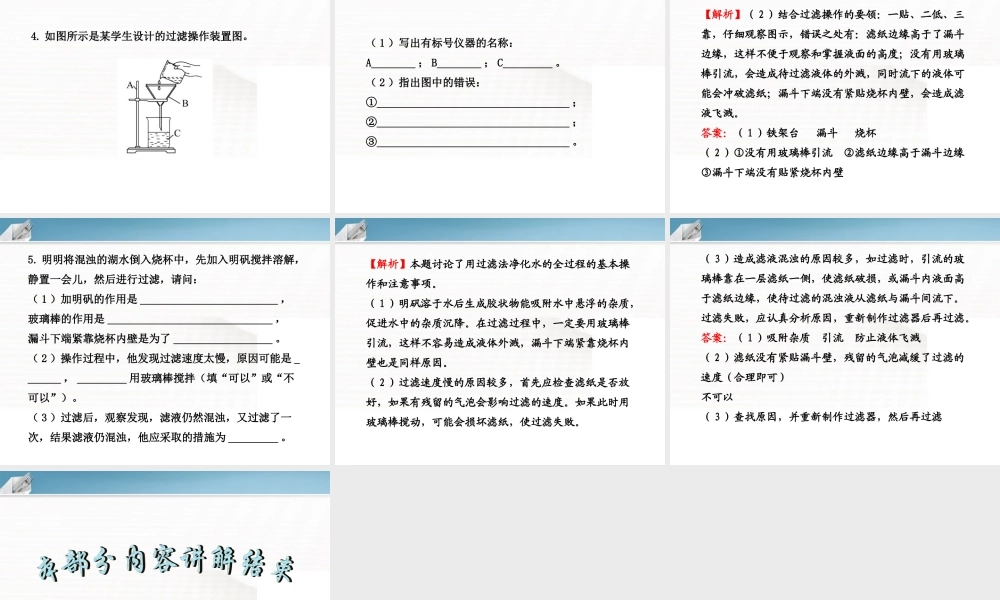Open the slide titled 4. 如图所示是某学生设计的过滤操作装置图
The width and height of the screenshot is (1000, 600).
[165, 106]
